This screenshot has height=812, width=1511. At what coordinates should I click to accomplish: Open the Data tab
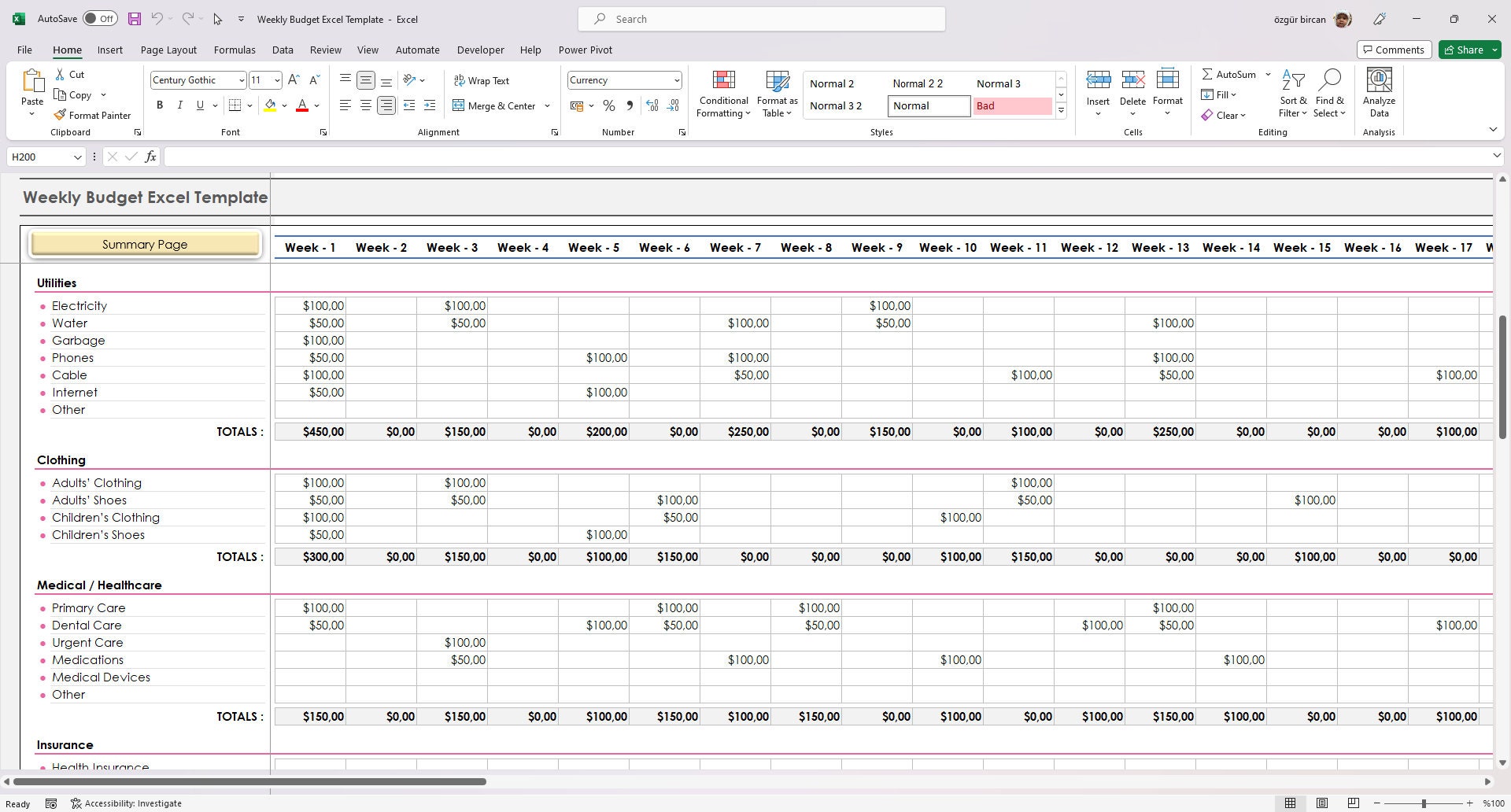click(283, 50)
